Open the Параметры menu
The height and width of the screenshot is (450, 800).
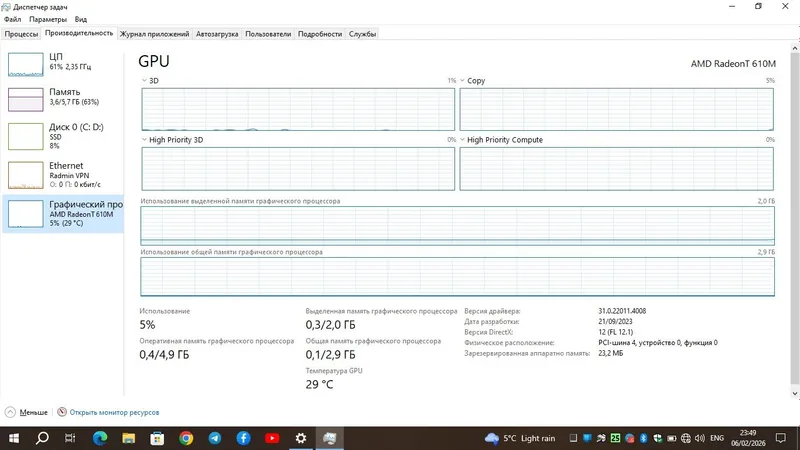48,19
